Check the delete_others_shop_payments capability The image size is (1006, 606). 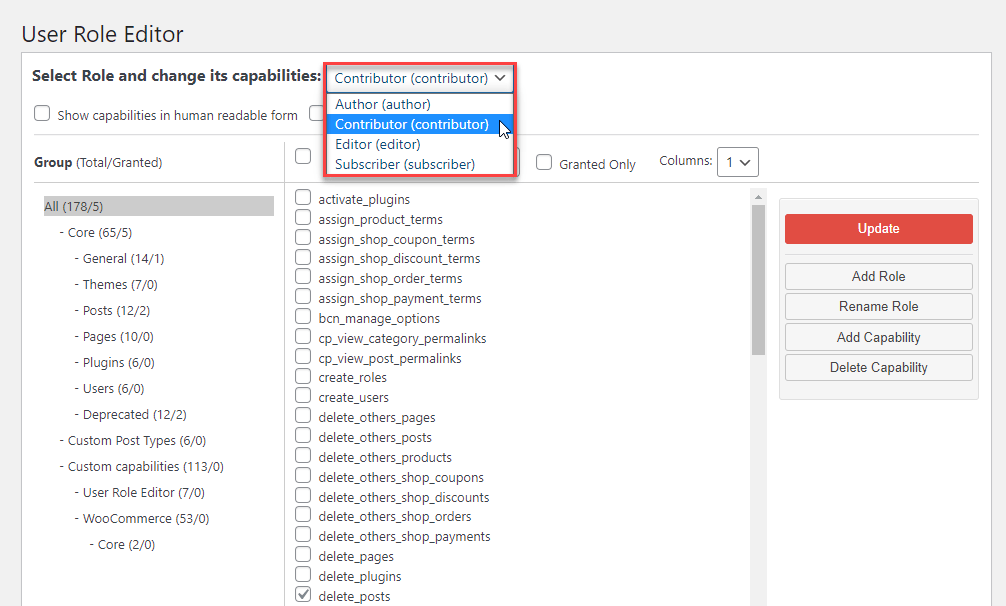tap(303, 534)
